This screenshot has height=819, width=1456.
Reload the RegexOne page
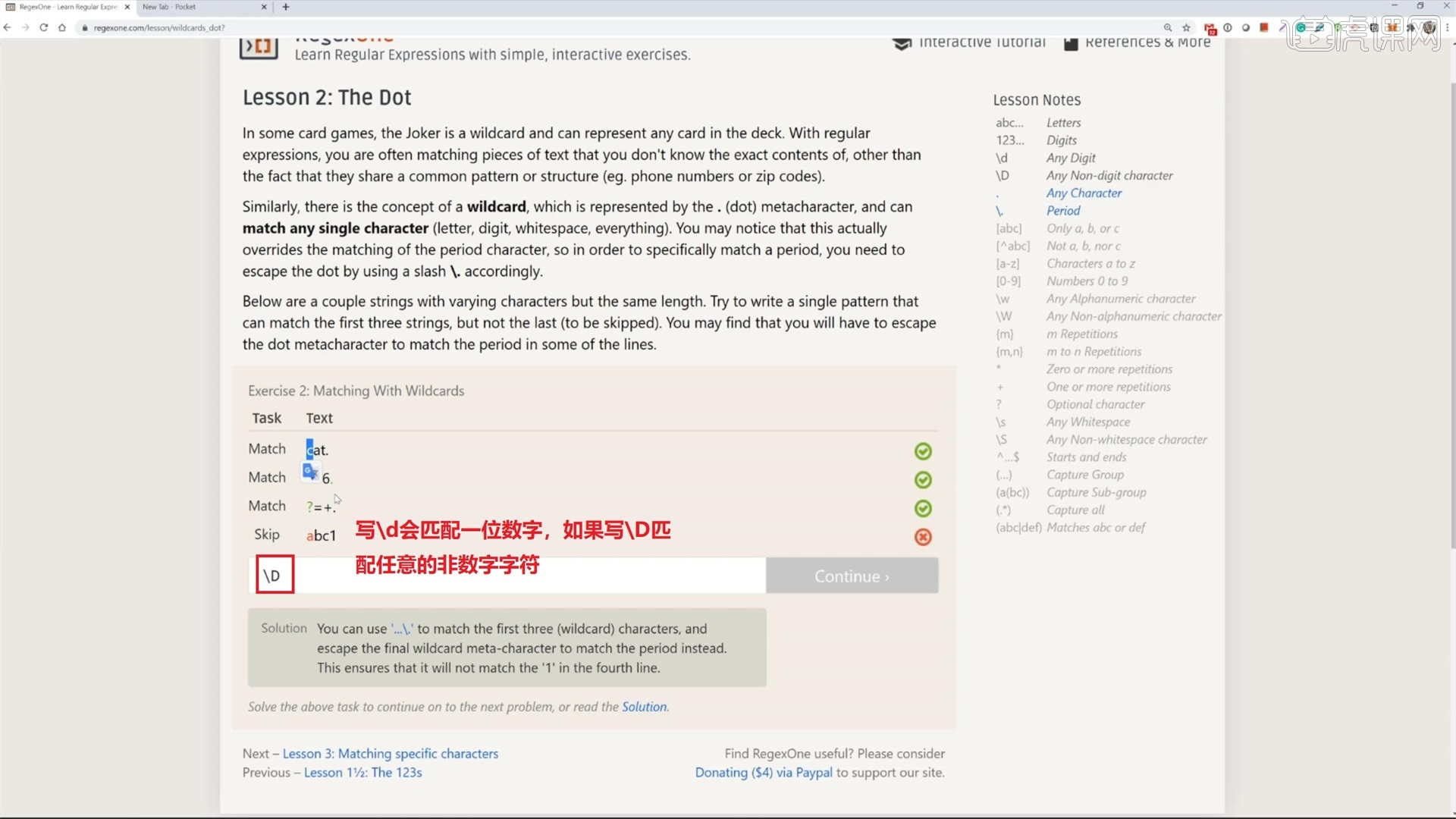(43, 27)
